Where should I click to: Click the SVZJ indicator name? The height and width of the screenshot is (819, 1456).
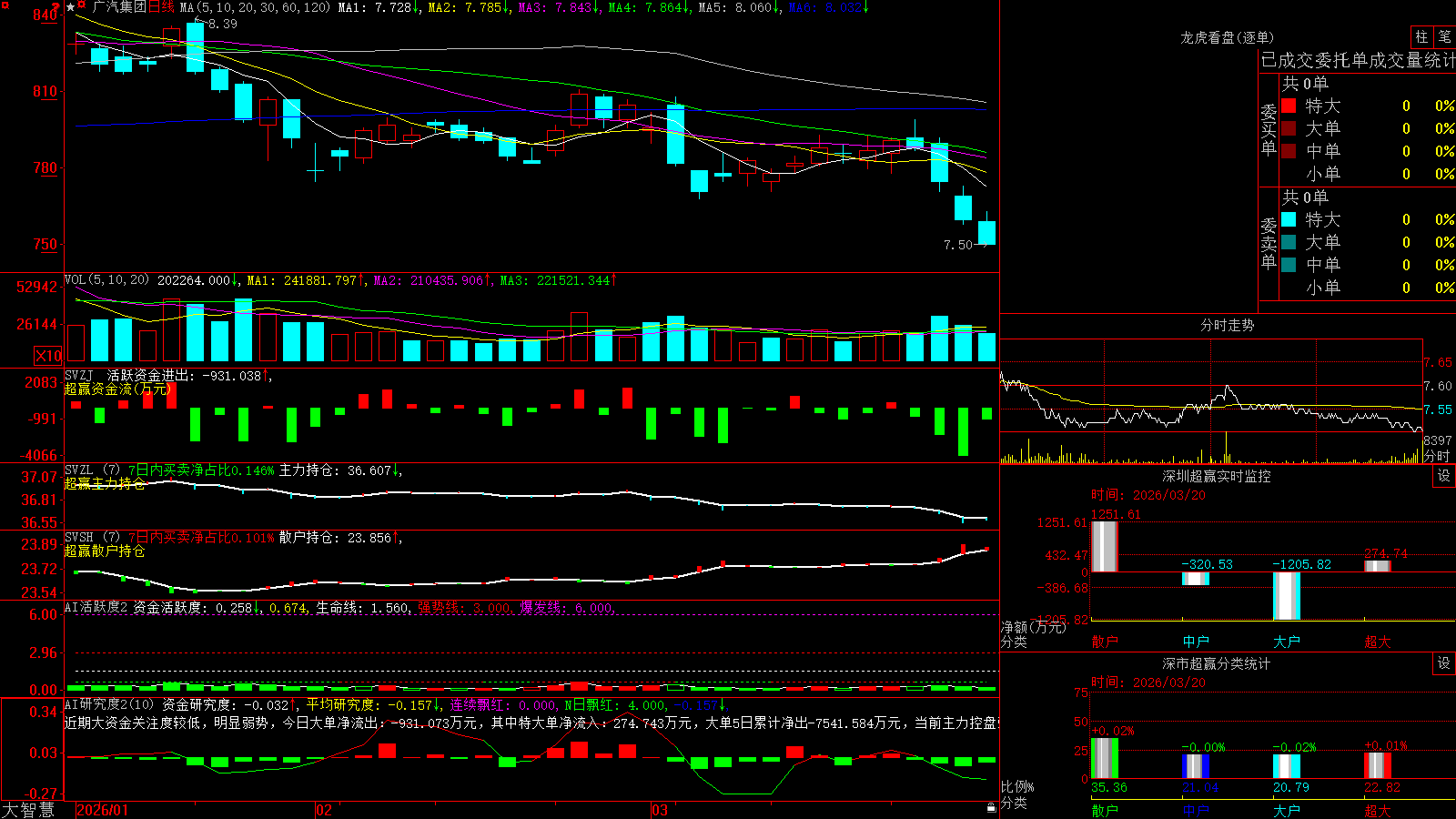(79, 375)
